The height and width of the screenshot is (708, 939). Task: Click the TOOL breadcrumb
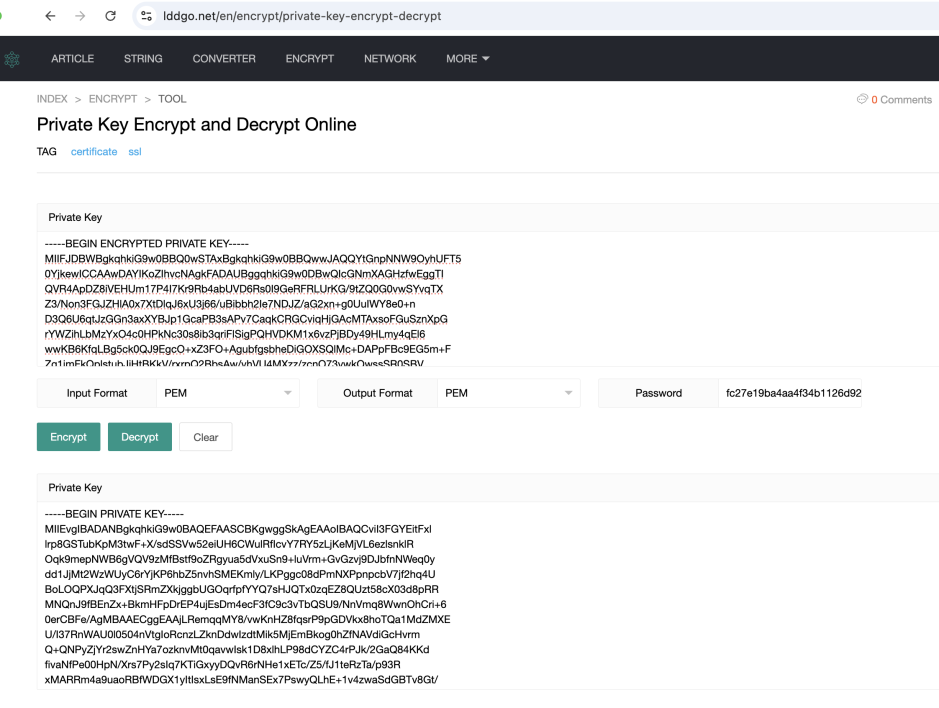[172, 99]
